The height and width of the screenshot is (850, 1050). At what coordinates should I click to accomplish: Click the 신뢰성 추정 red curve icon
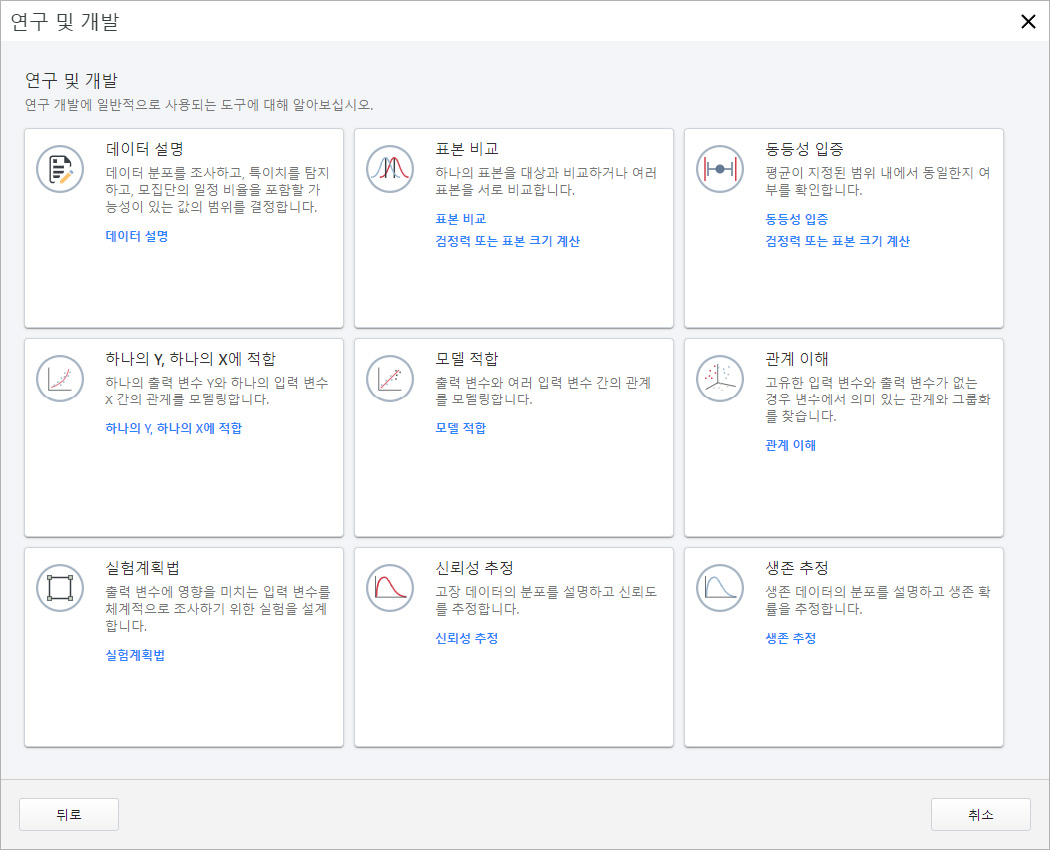point(389,588)
